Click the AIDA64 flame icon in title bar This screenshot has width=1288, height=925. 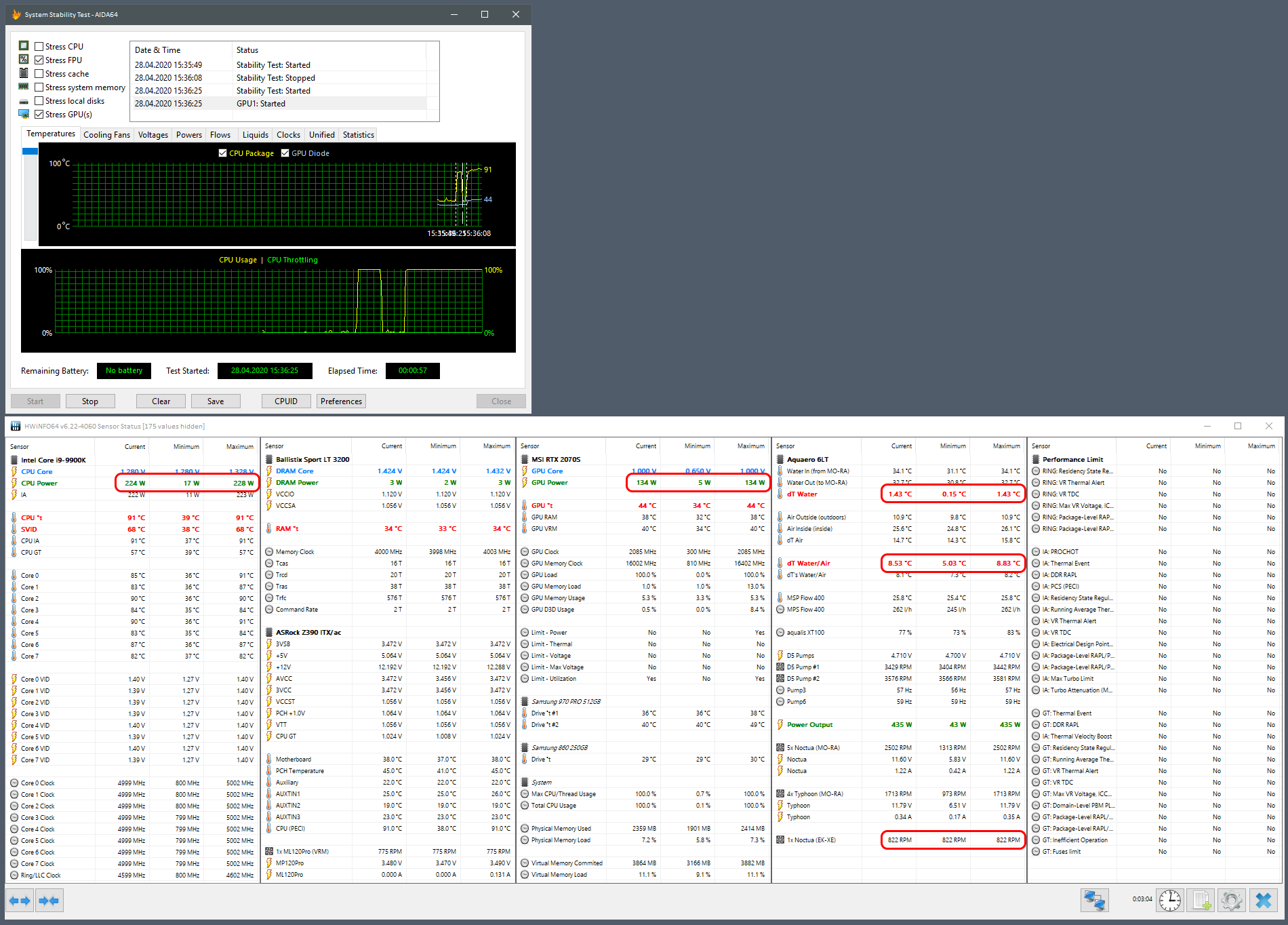pos(16,14)
